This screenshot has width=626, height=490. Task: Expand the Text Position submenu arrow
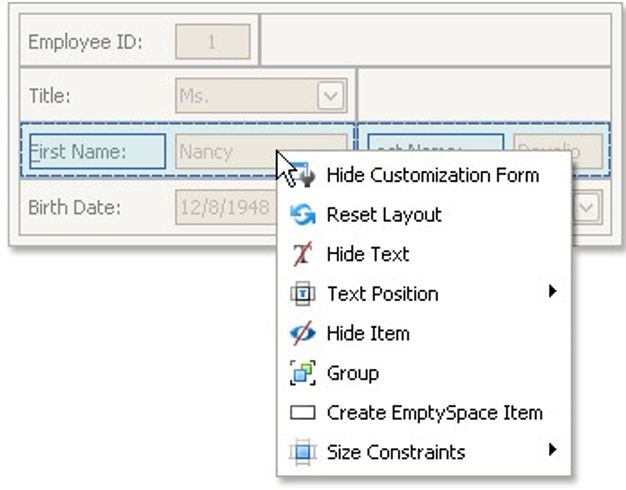552,293
